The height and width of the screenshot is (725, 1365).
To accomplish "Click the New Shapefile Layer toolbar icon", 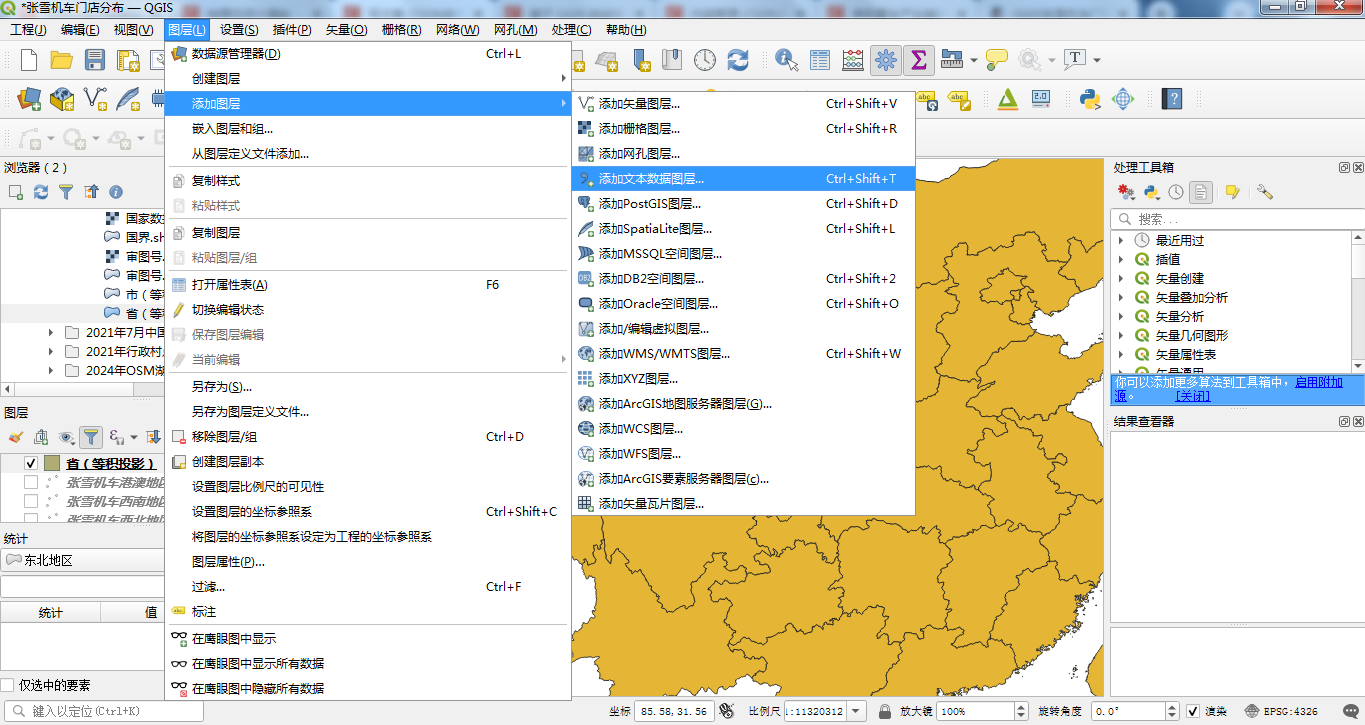I will coord(95,99).
